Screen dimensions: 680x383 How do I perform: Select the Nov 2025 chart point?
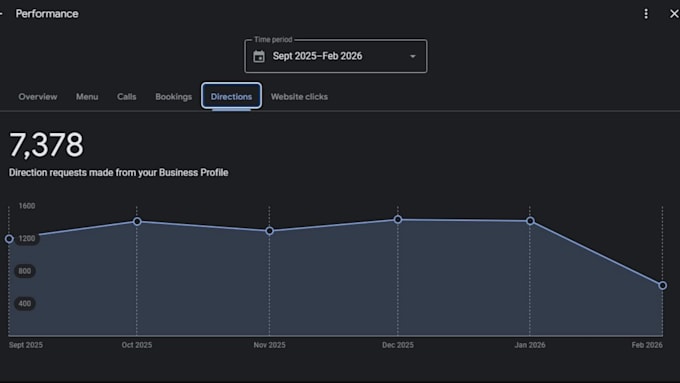(269, 231)
